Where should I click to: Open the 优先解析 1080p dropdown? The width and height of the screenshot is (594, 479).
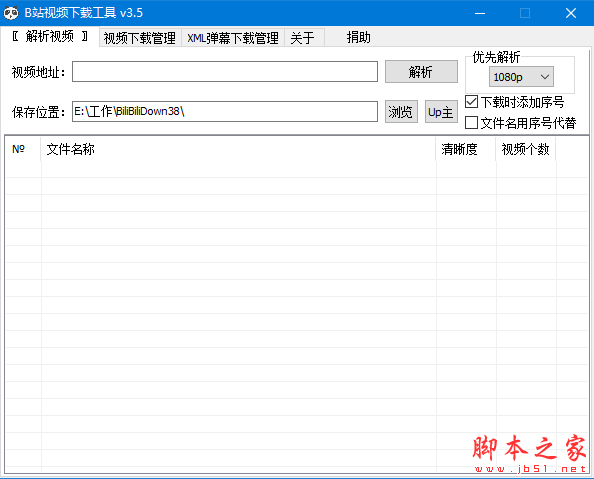(521, 77)
